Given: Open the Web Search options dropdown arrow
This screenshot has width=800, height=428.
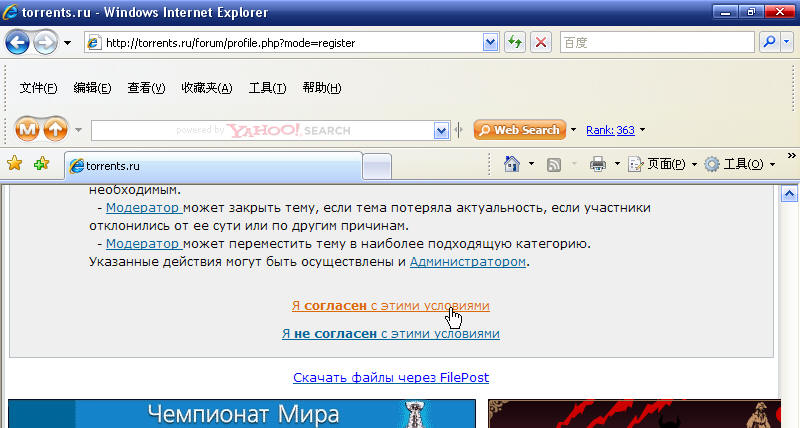Looking at the screenshot, I should [573, 130].
